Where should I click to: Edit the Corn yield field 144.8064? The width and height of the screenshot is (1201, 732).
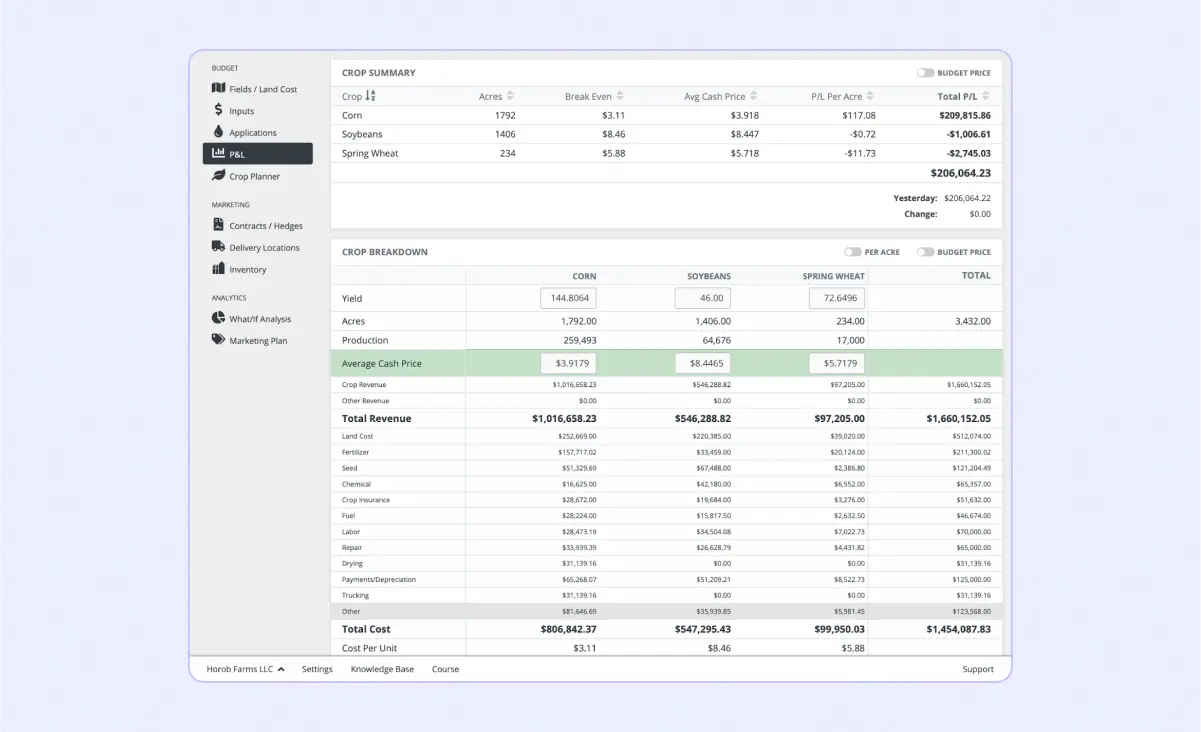tap(569, 298)
